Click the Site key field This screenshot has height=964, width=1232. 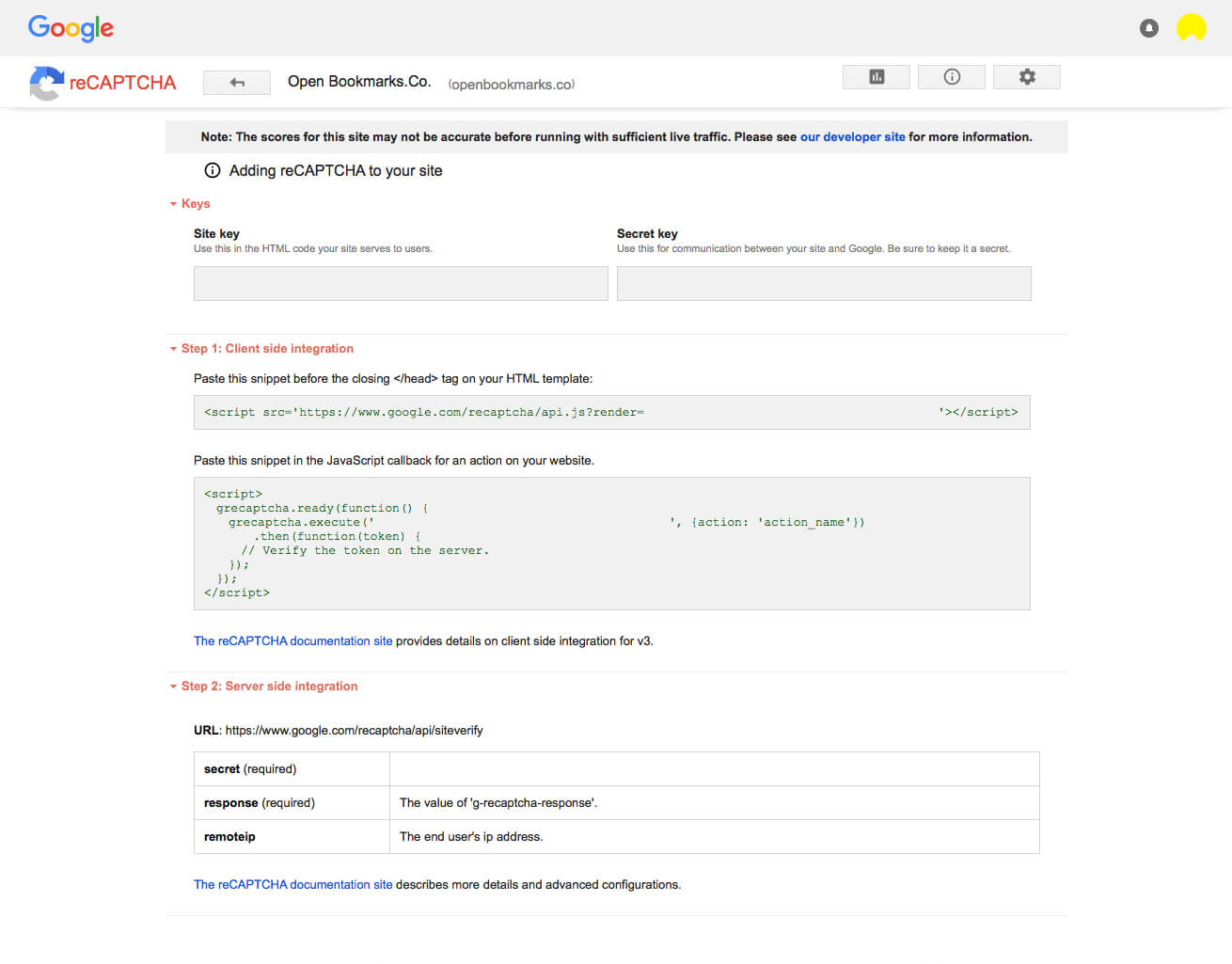[401, 283]
